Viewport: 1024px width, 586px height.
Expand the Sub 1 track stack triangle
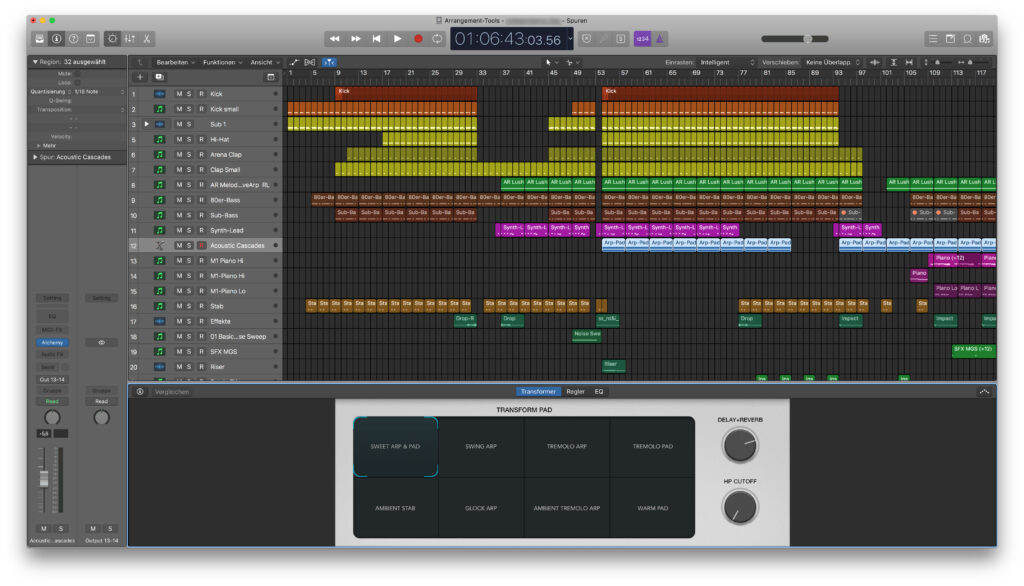146,124
